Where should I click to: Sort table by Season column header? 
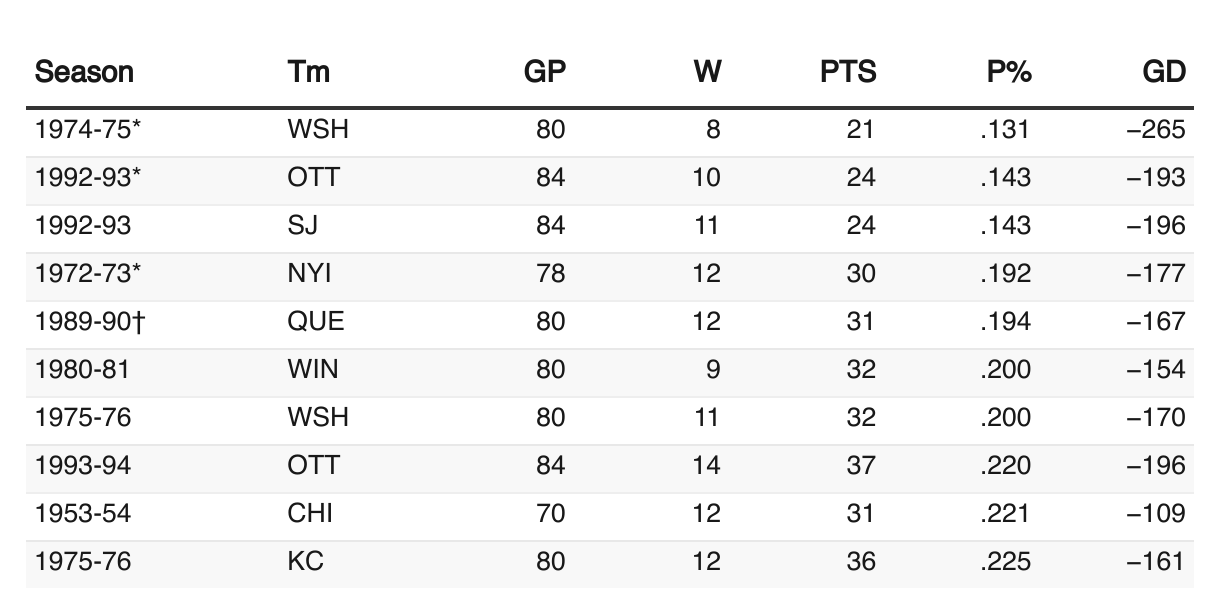[84, 72]
